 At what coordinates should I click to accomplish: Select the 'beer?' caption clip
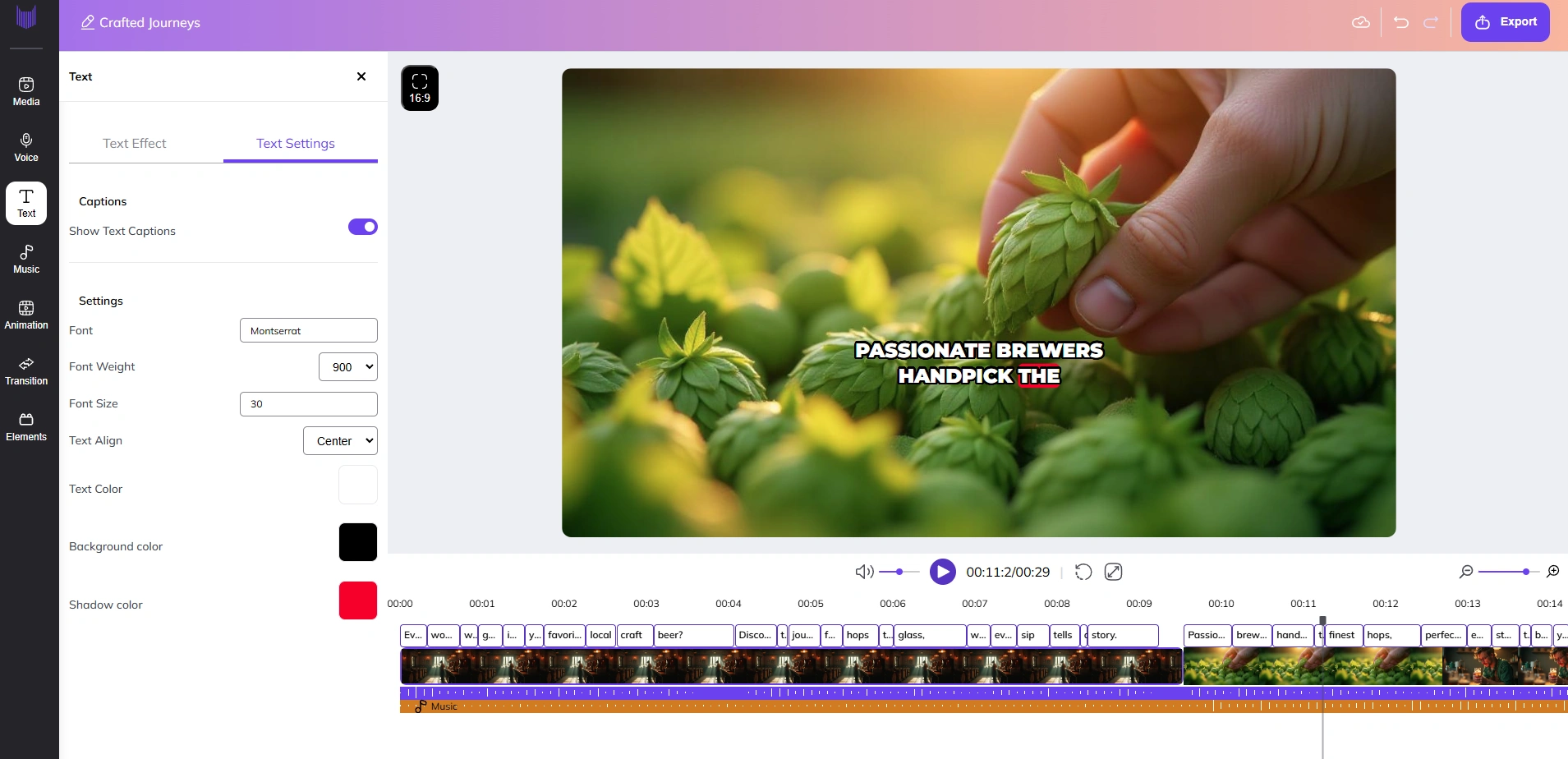[x=694, y=636]
